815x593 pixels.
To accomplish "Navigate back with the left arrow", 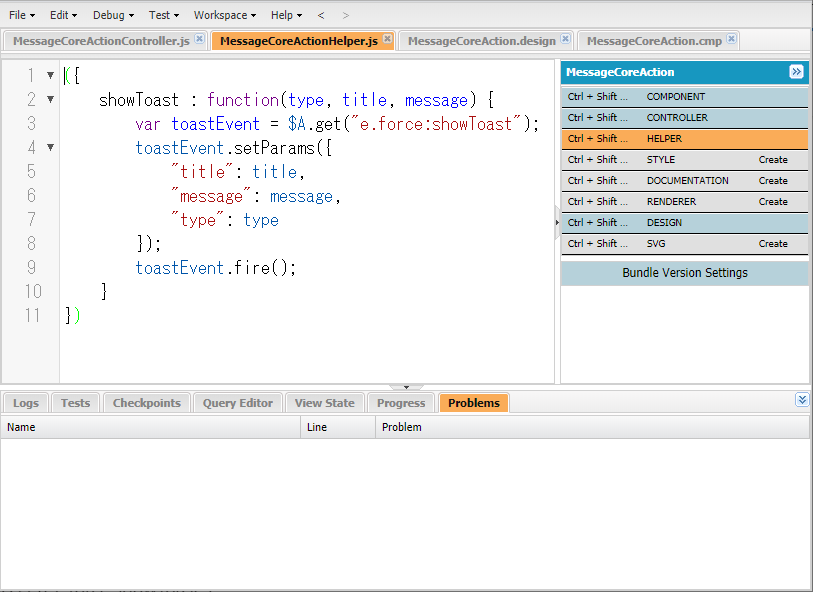I will point(321,15).
